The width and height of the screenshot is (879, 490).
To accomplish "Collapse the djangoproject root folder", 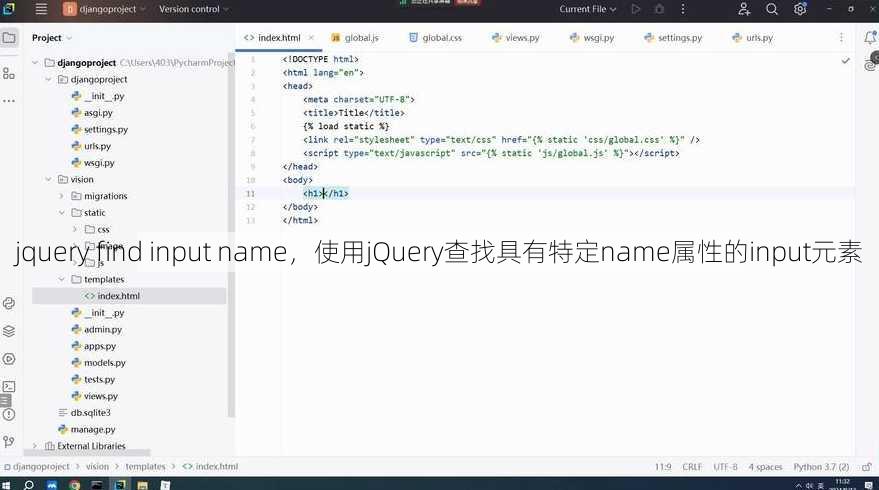I will (35, 63).
